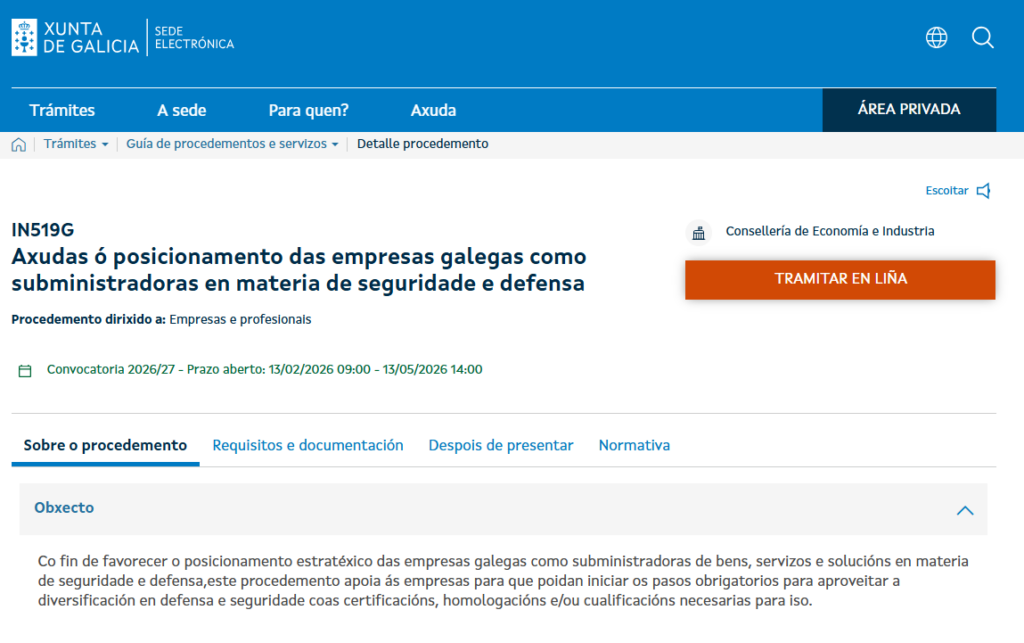Click the Escoitar listen link

pos(946,190)
